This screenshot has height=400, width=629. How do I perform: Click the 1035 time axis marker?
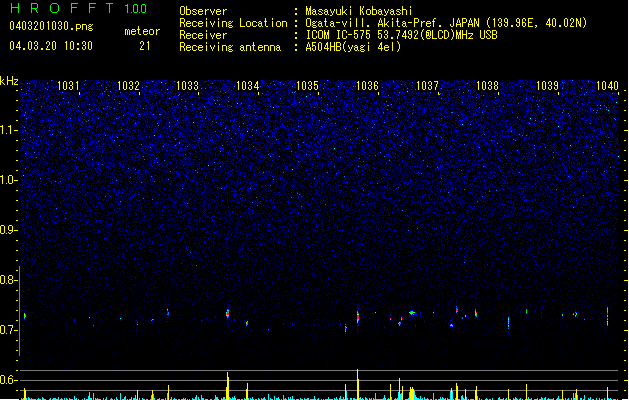coord(307,86)
